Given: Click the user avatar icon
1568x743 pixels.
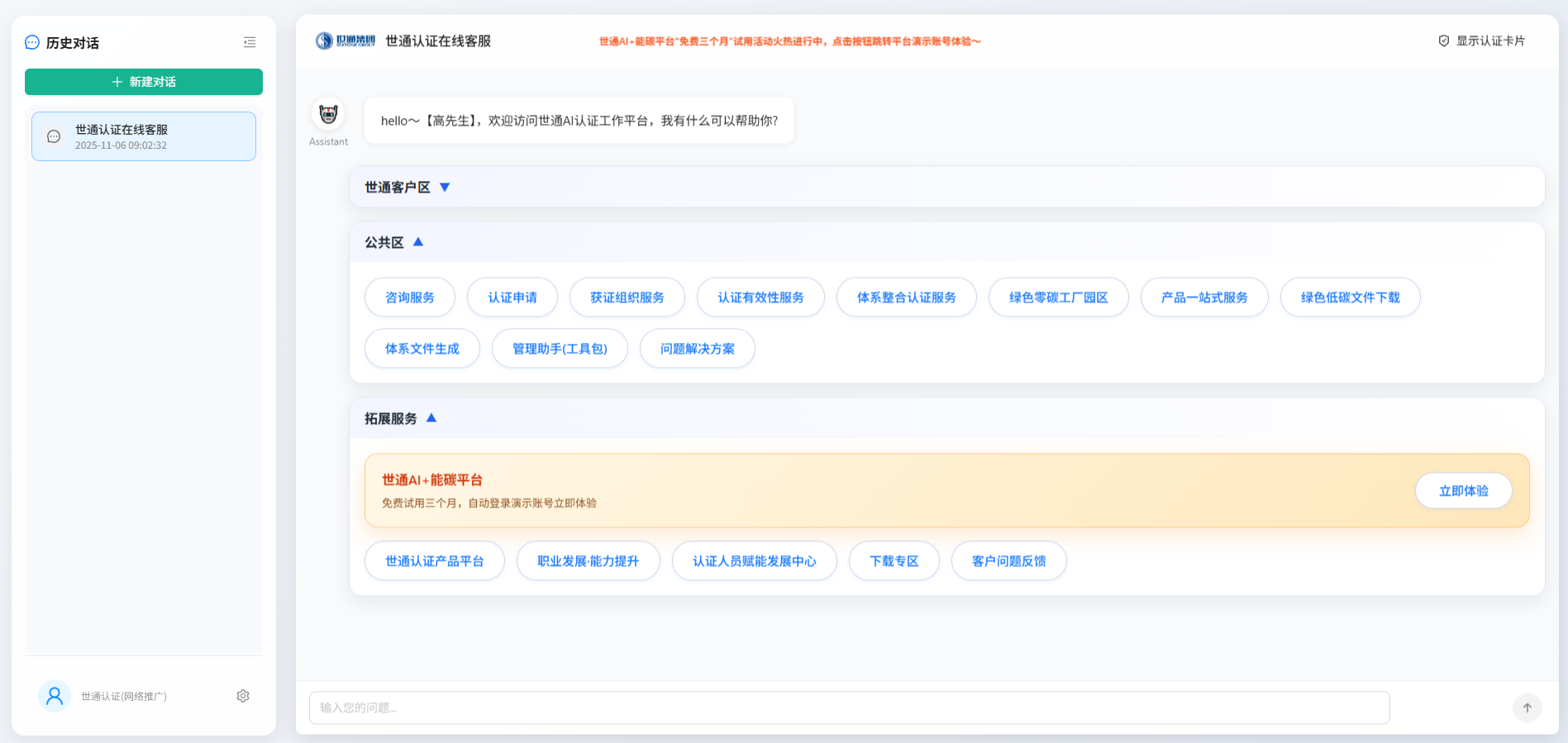Looking at the screenshot, I should [55, 696].
